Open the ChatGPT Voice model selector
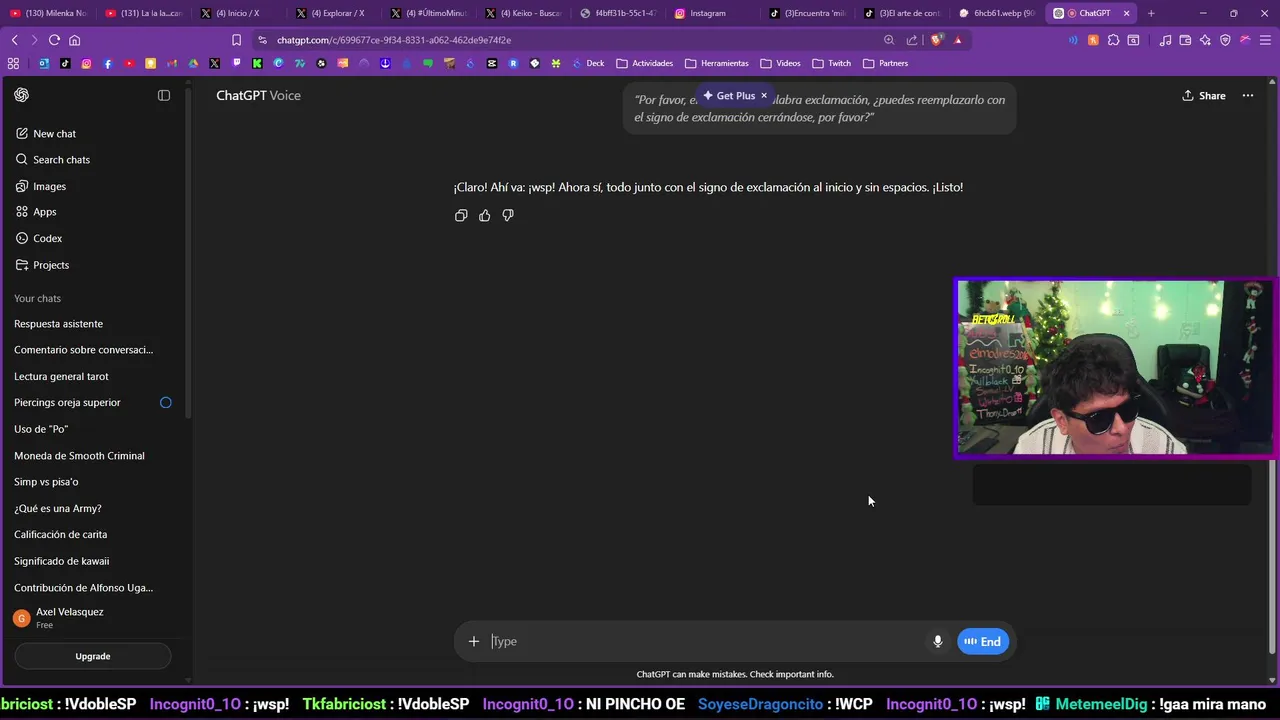 (258, 96)
